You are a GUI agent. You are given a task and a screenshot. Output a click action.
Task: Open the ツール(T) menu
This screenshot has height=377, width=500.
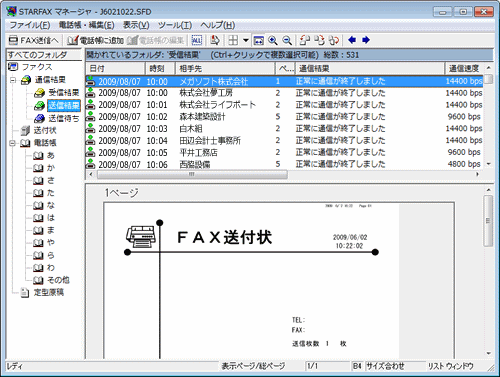pyautogui.click(x=175, y=25)
